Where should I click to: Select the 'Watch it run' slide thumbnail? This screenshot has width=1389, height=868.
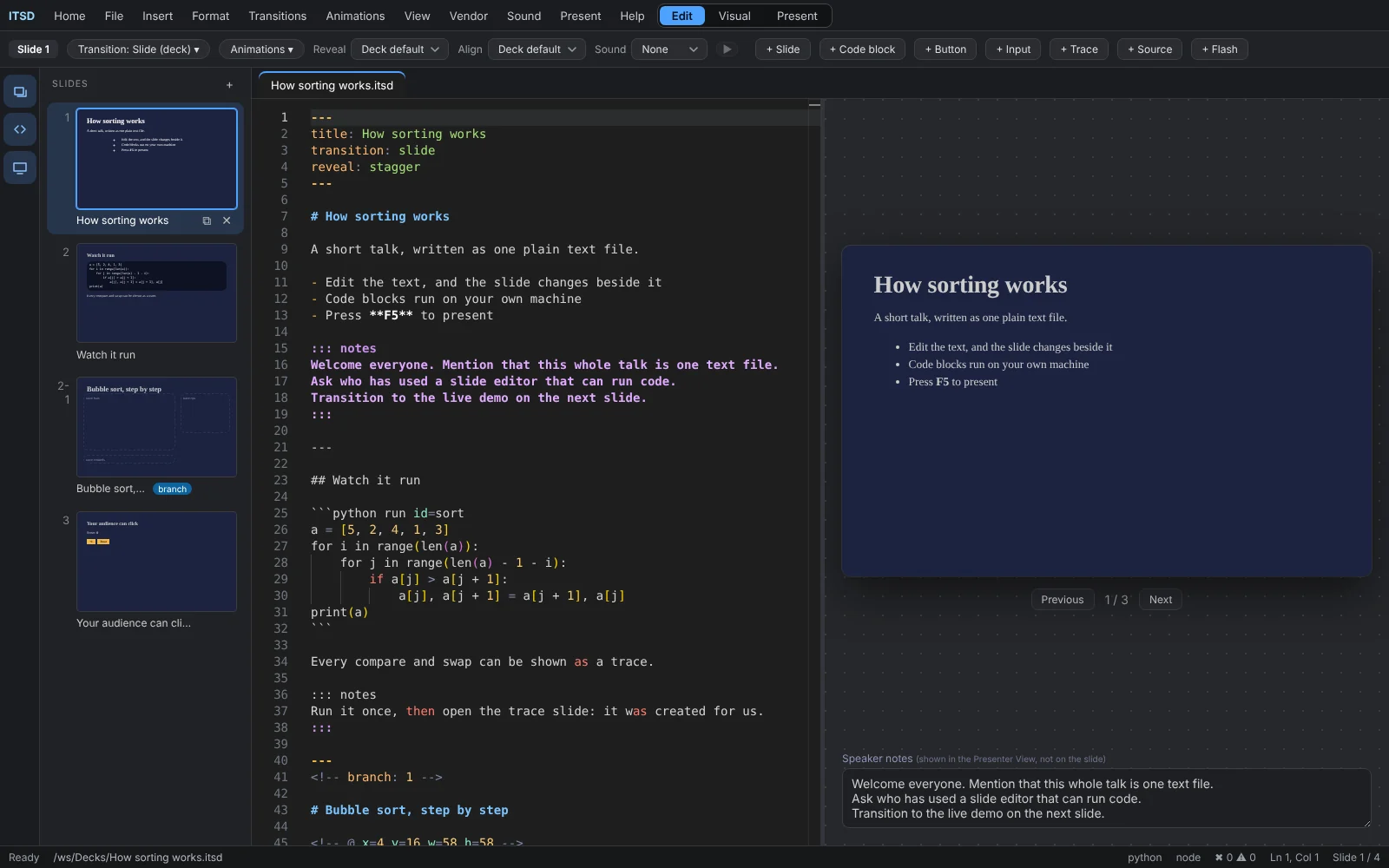tap(156, 293)
